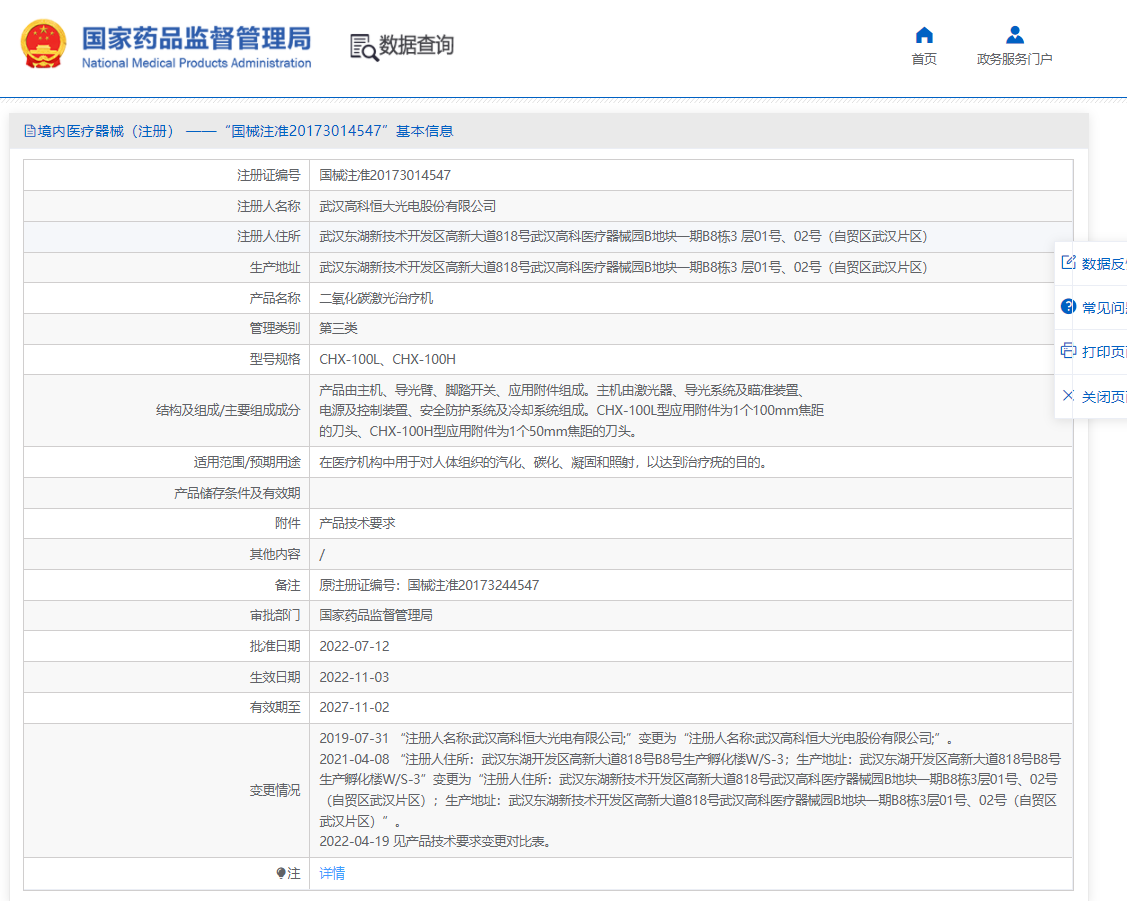Click the 变更情况 row label
This screenshot has height=901, width=1127.
(275, 790)
